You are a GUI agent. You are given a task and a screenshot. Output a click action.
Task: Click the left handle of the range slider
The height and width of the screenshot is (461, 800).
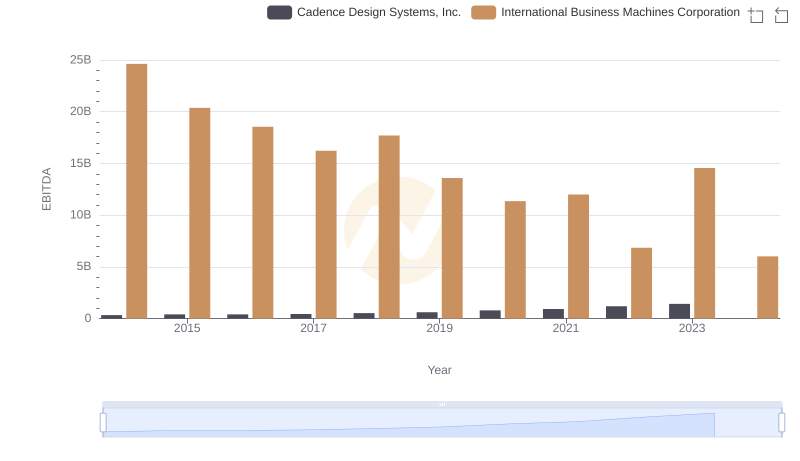(x=103, y=423)
